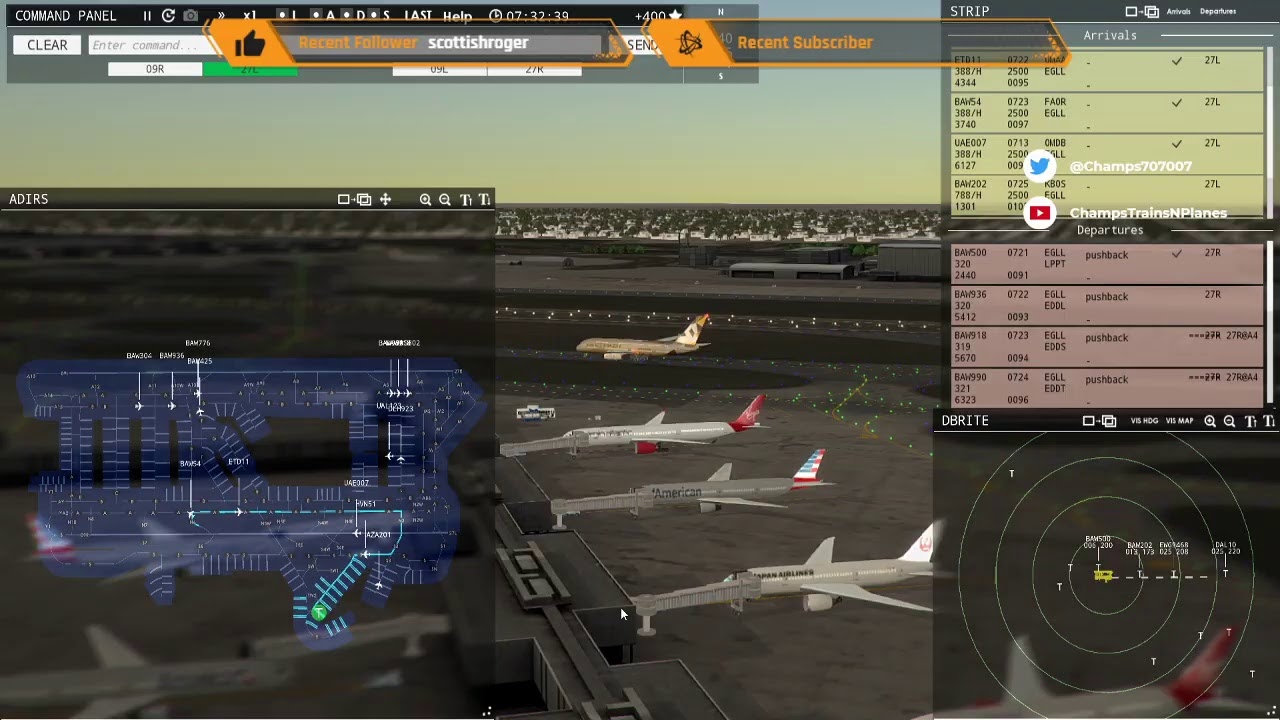Click the @Champs707007 handle
1280x720 pixels.
[x=1130, y=166]
